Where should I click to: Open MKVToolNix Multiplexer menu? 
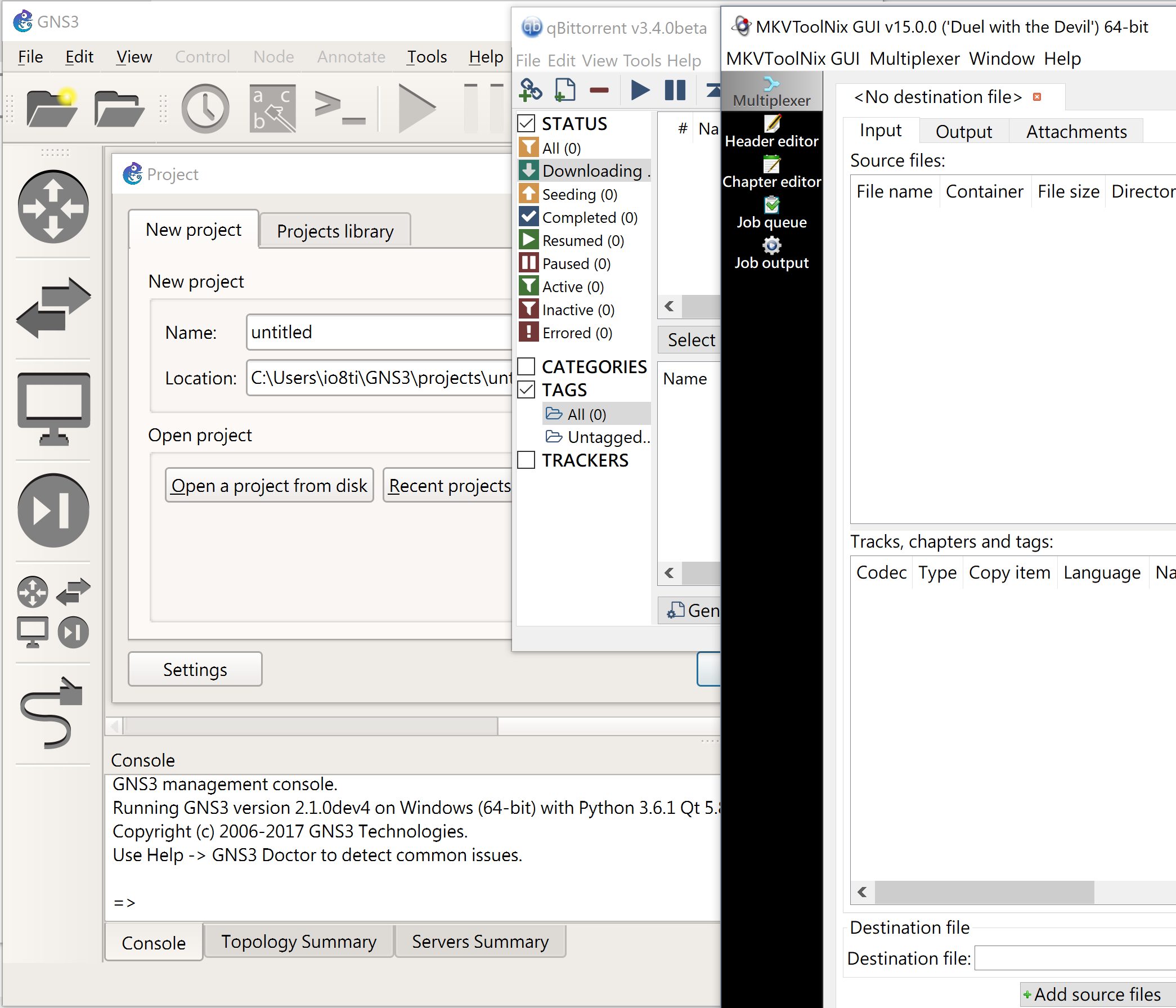click(914, 59)
